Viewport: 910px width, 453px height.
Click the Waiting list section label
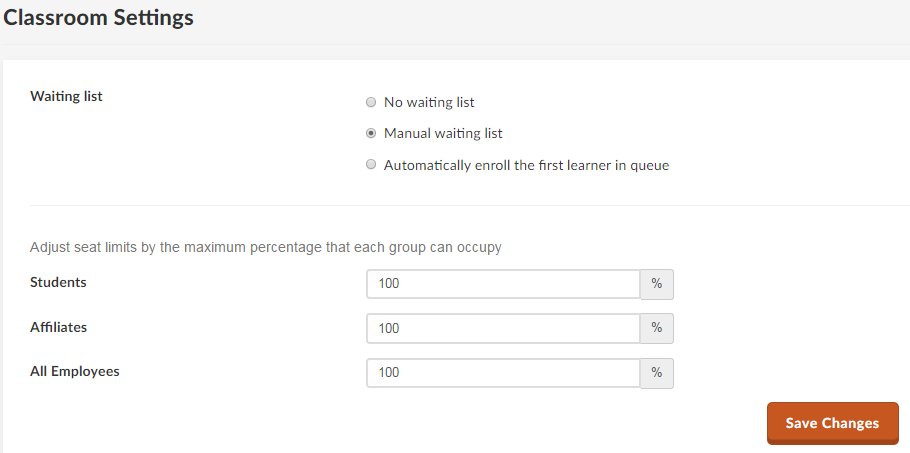[66, 96]
